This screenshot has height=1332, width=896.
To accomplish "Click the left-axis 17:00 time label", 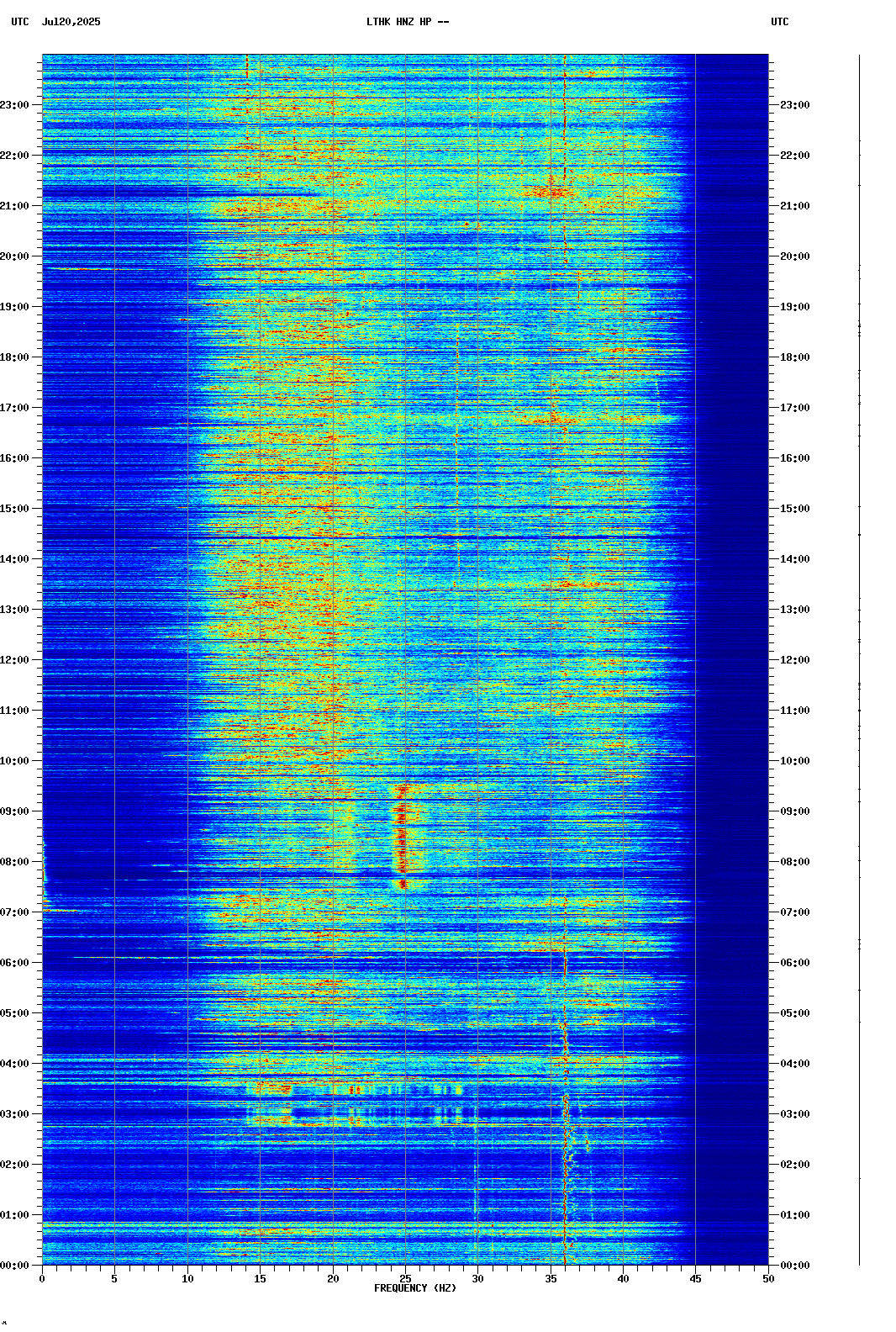I will pyautogui.click(x=14, y=408).
